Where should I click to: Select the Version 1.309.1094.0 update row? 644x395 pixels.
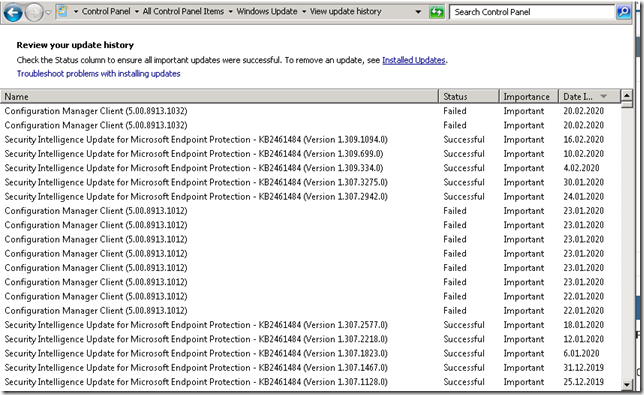pos(310,140)
